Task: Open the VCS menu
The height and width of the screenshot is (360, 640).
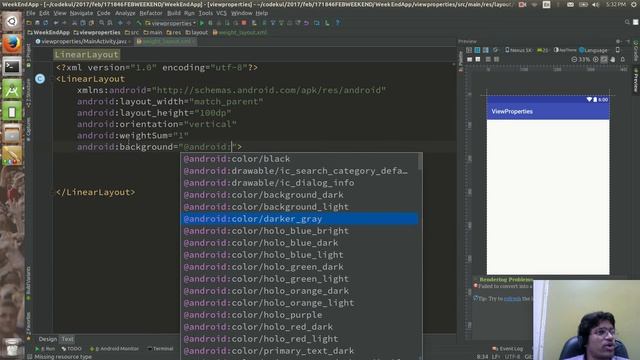Action: (221, 13)
